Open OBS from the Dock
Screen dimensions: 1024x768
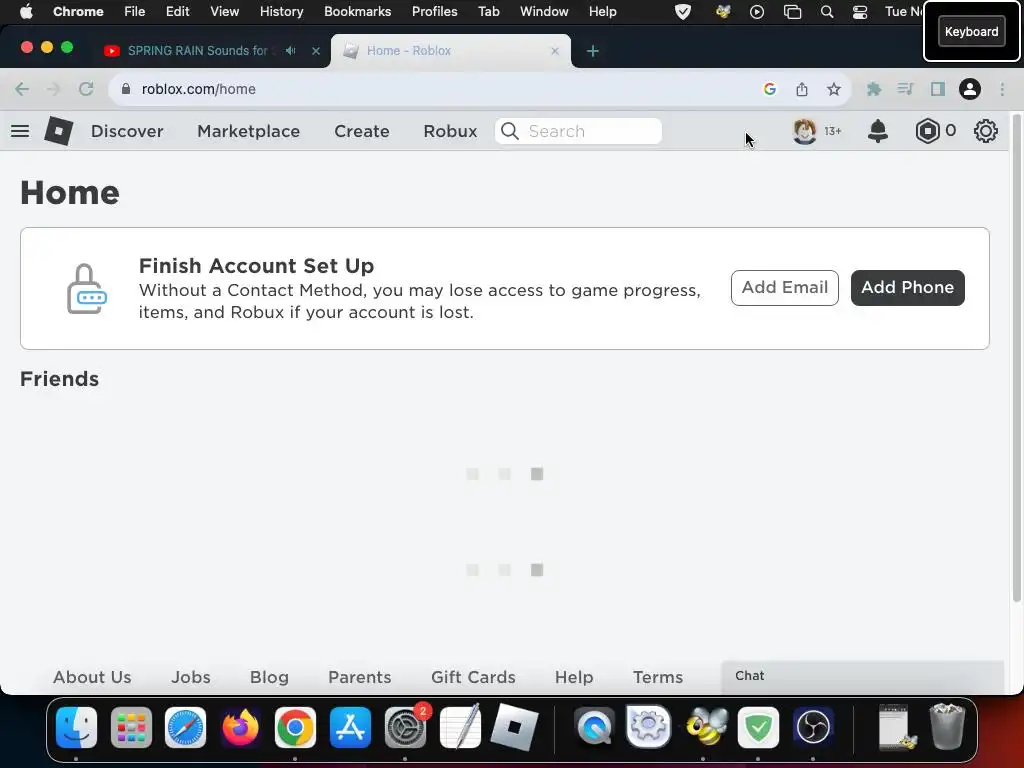[x=813, y=727]
